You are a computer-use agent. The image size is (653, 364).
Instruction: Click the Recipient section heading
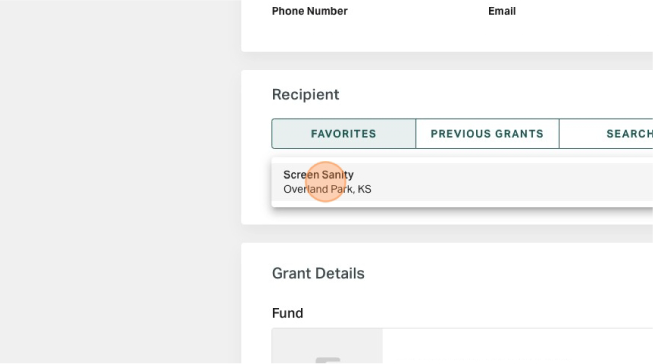pyautogui.click(x=305, y=95)
